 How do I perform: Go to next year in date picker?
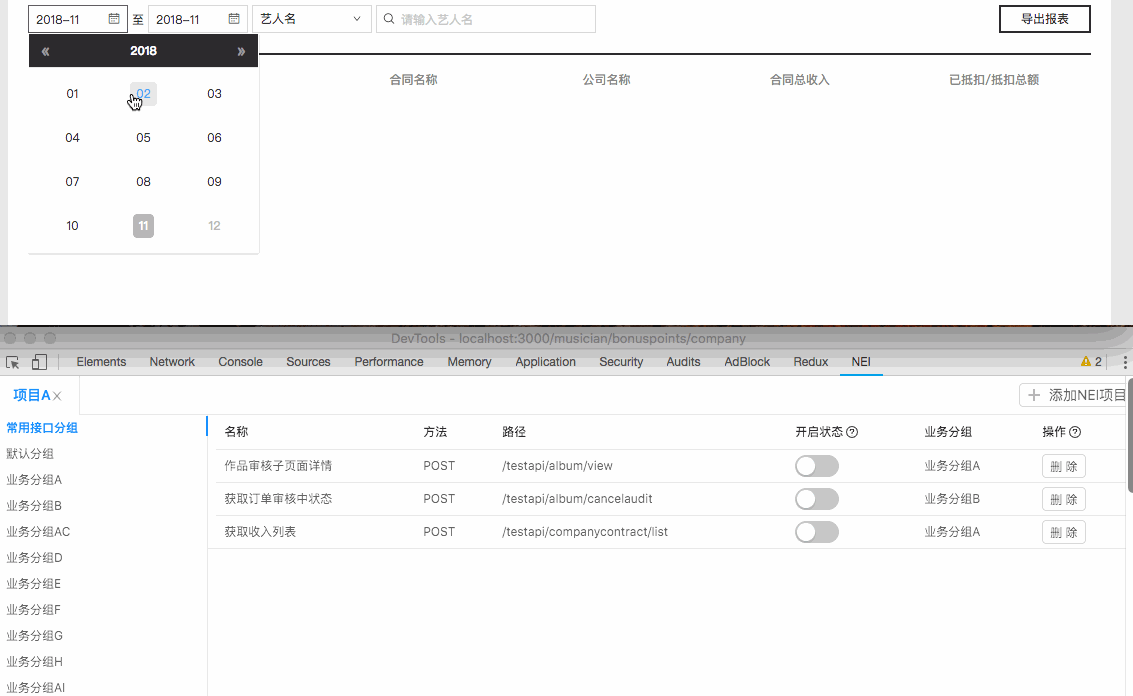[x=241, y=51]
